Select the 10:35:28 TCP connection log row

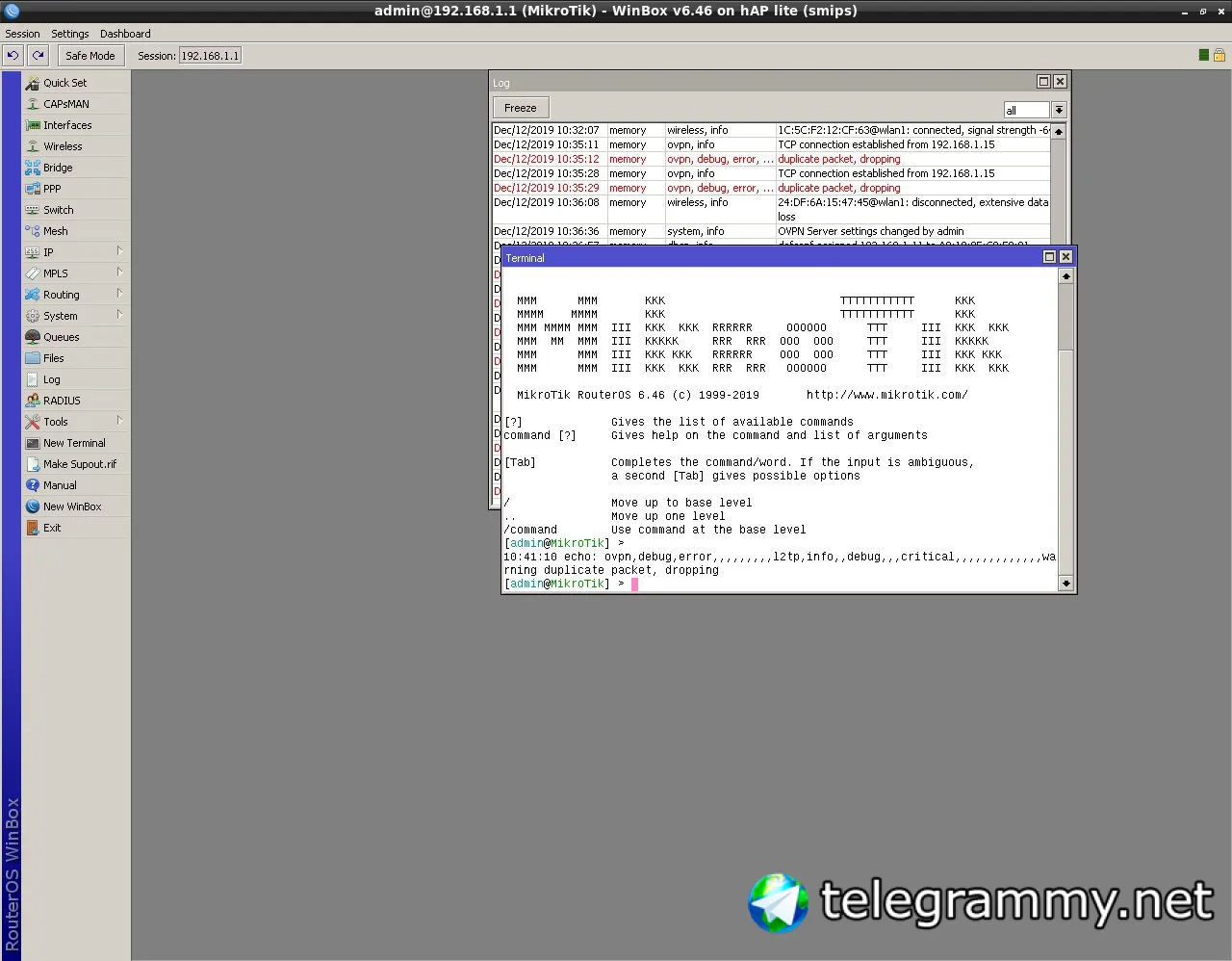(x=771, y=173)
